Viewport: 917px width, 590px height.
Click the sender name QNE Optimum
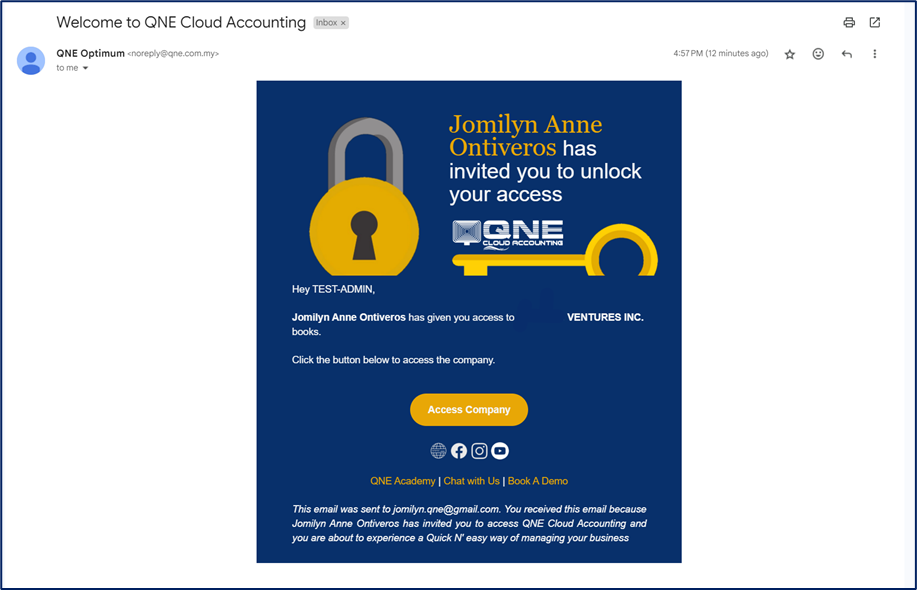pyautogui.click(x=90, y=53)
